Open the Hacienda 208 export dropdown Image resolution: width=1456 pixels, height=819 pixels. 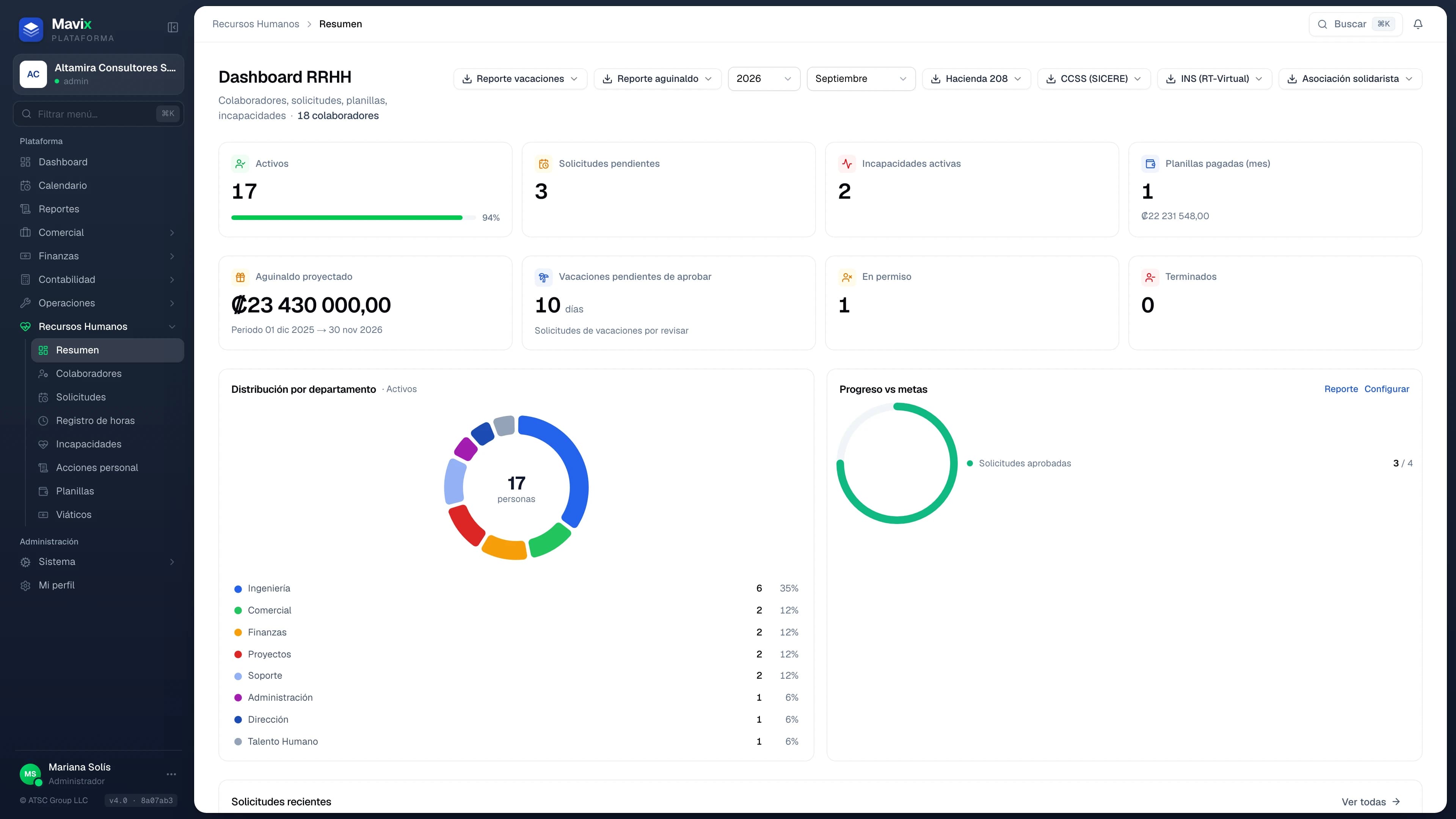point(976,78)
